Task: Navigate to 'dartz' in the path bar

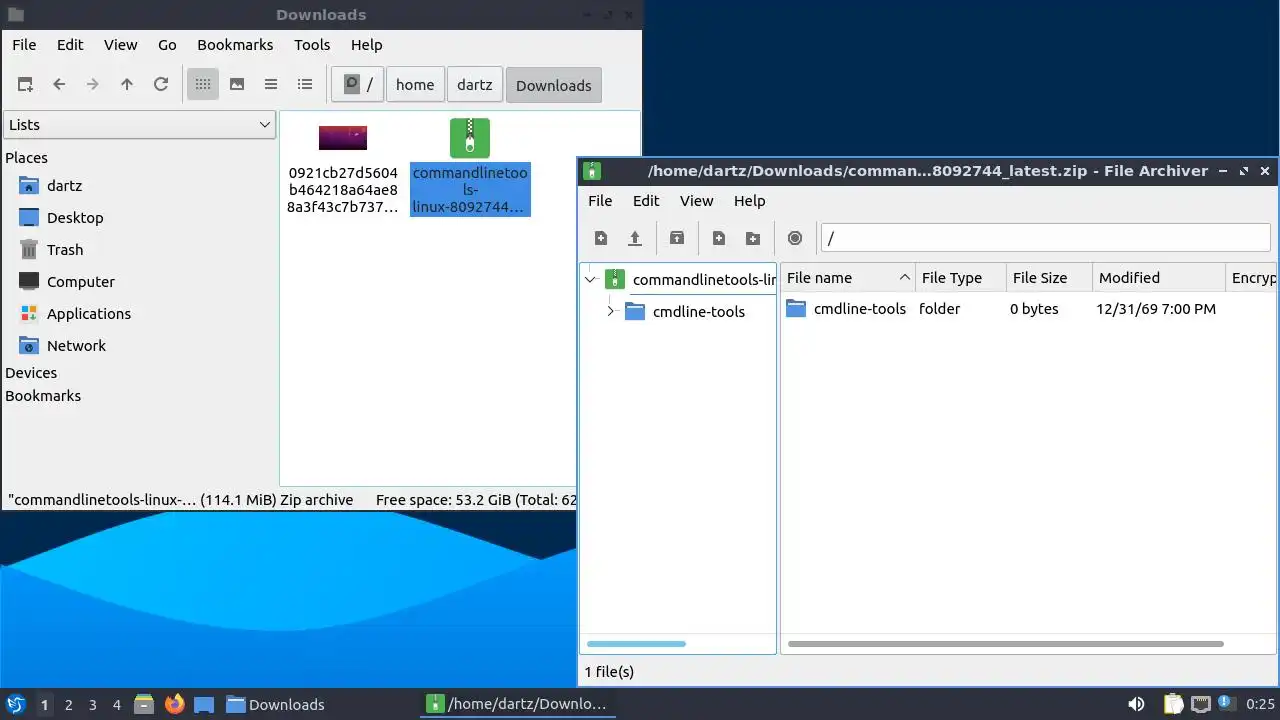Action: [475, 85]
